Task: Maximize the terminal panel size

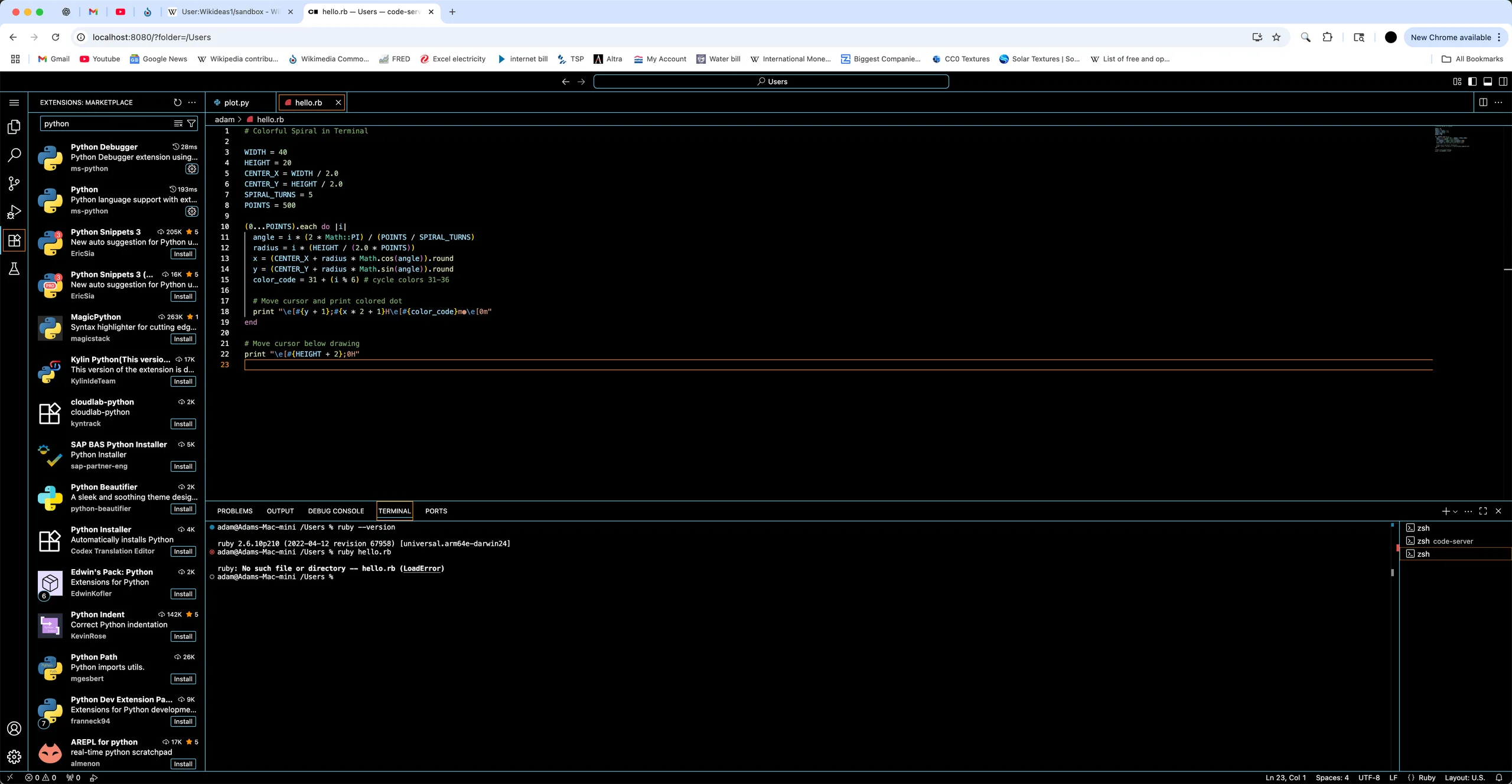Action: pos(1483,511)
